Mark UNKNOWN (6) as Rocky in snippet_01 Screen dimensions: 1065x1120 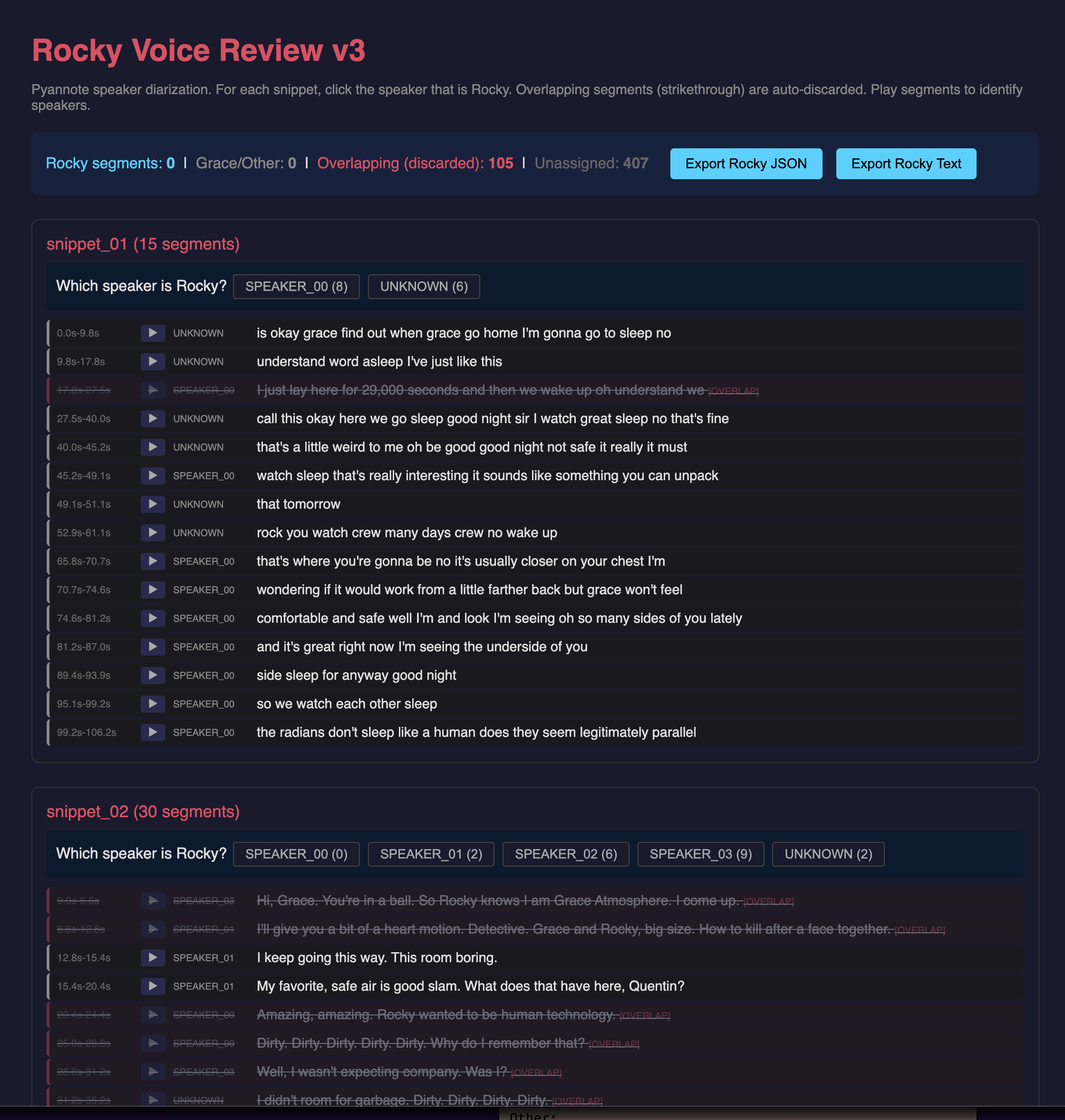point(424,287)
